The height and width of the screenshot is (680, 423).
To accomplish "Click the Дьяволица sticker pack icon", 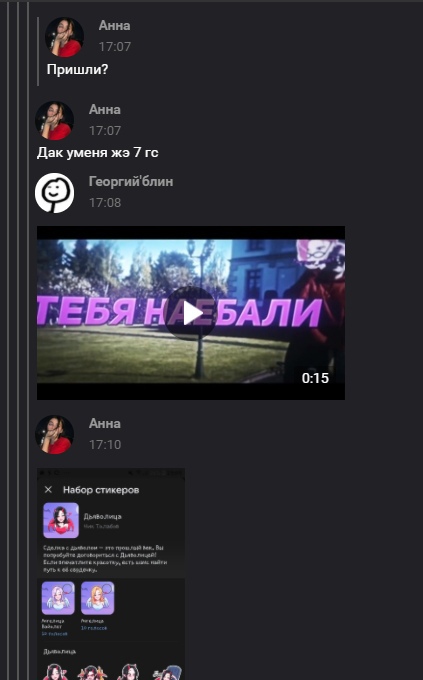I will click(61, 520).
